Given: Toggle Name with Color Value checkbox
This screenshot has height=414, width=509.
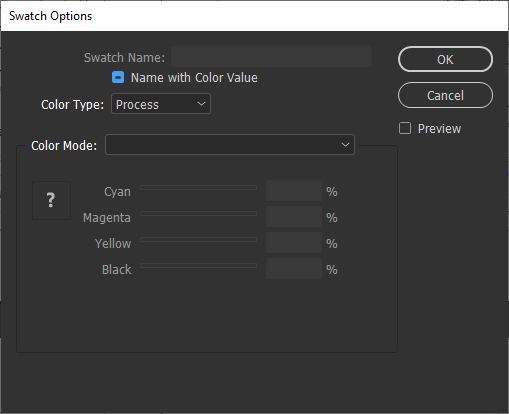Looking at the screenshot, I should [118, 77].
